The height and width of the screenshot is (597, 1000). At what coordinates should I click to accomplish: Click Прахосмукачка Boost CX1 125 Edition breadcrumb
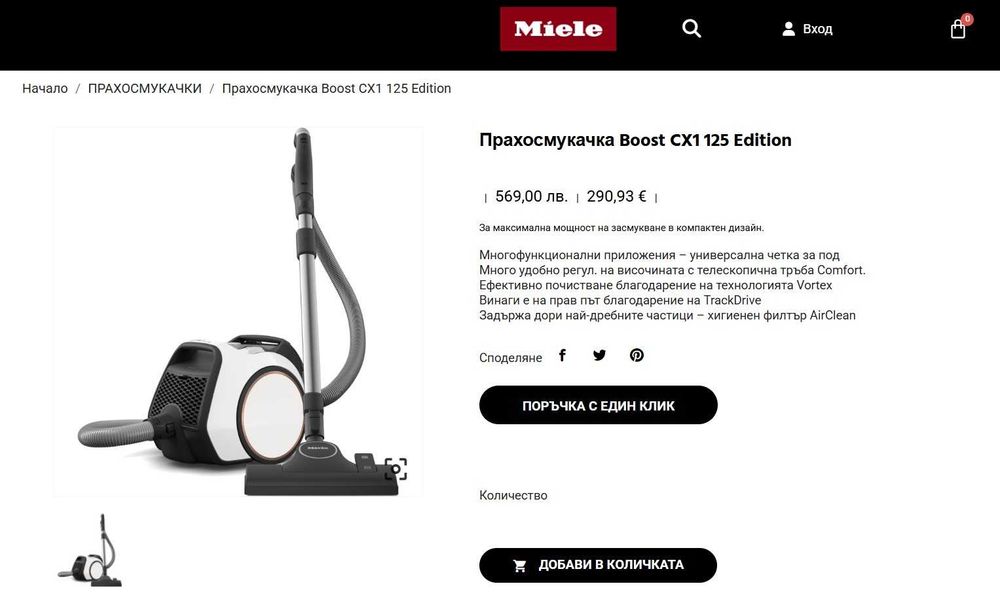pos(336,89)
